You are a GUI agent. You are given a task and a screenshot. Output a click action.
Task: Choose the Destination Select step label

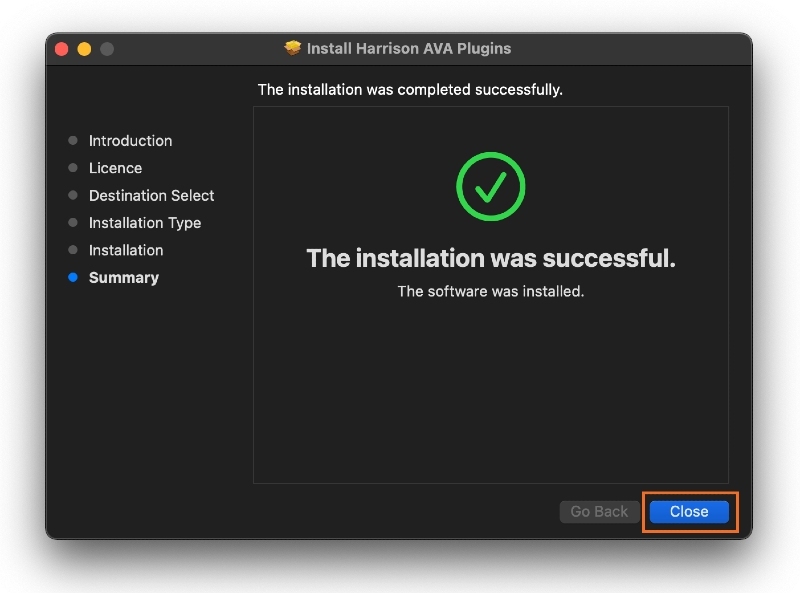click(151, 196)
